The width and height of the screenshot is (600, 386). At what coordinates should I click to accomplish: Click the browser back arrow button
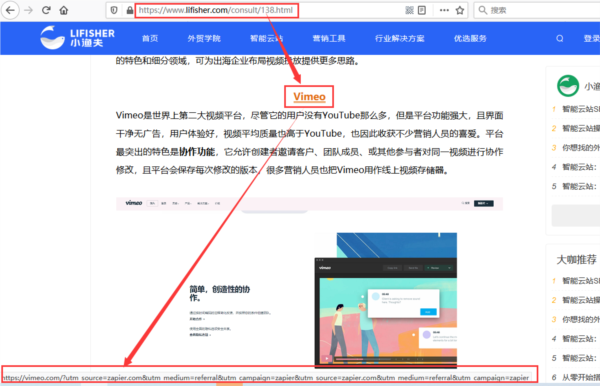tap(10, 10)
